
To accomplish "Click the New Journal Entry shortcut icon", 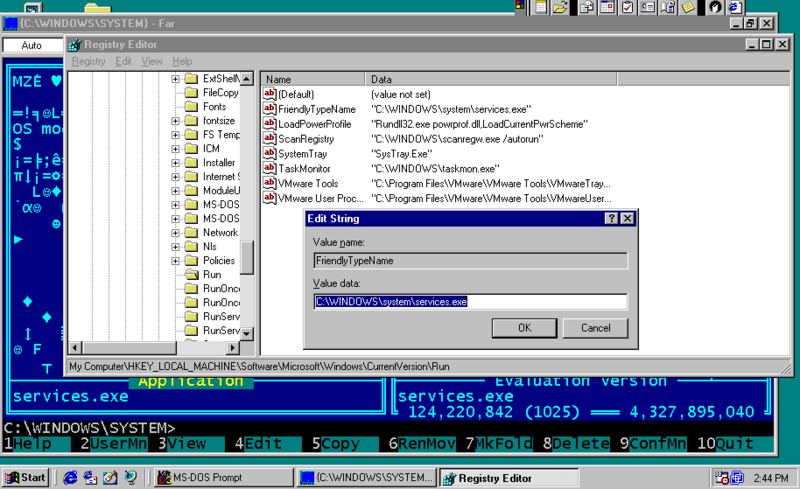I will coord(668,7).
